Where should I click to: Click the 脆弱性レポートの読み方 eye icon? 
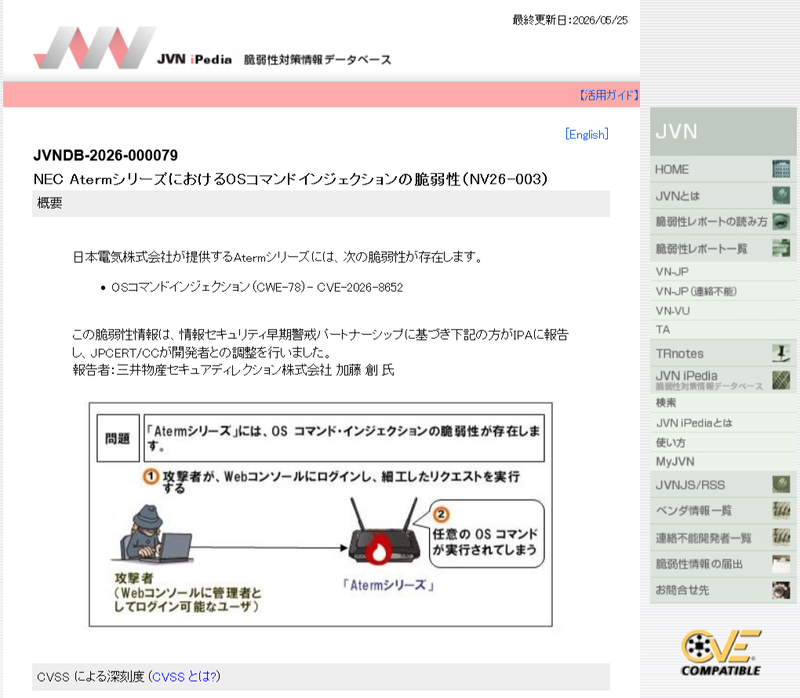(781, 222)
